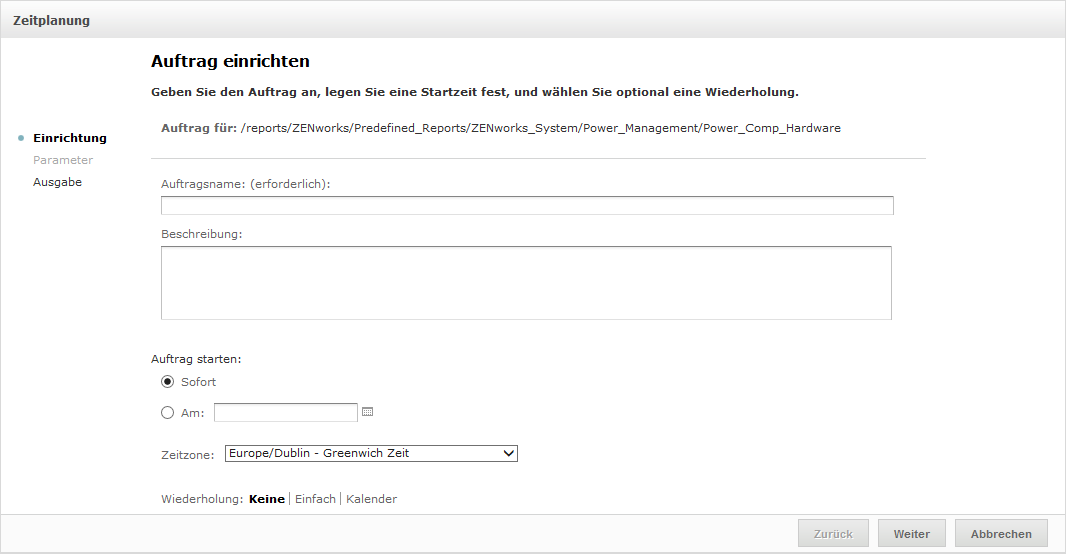Open the Ausgabe step in sidebar
The height and width of the screenshot is (554, 1066).
tap(57, 182)
